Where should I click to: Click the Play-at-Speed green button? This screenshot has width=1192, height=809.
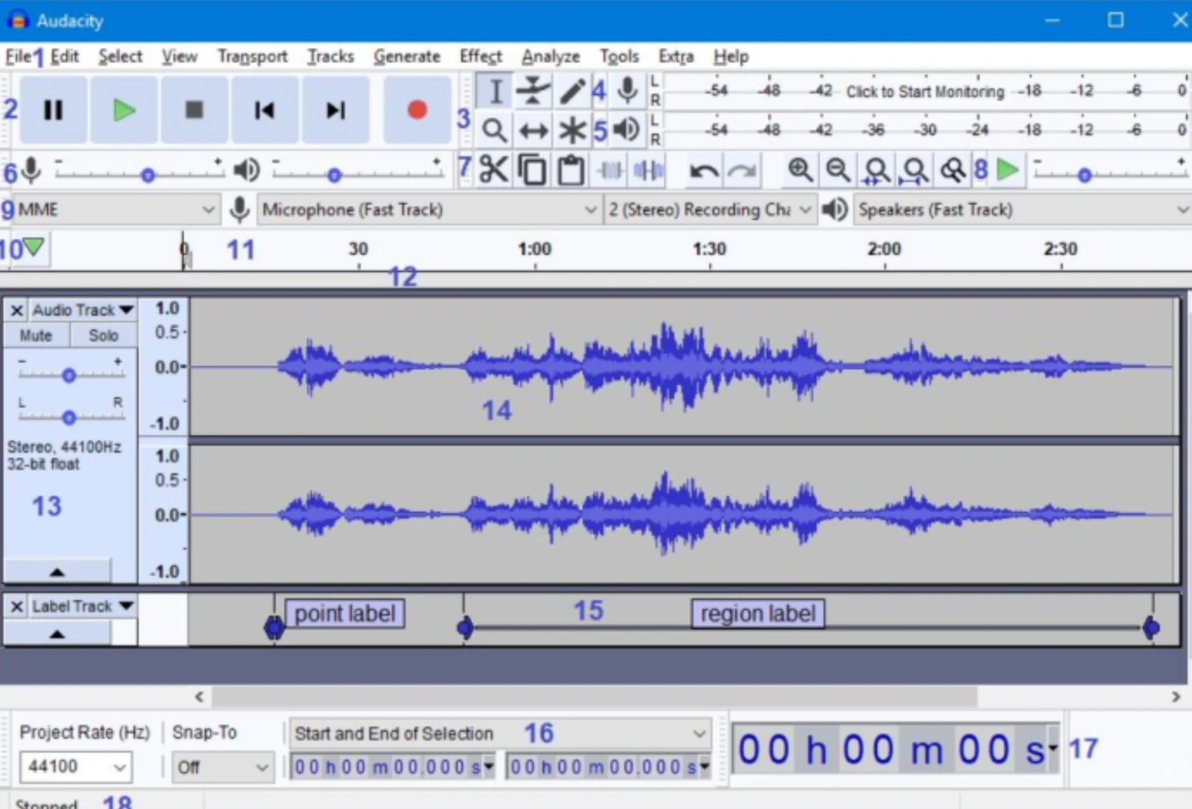1007,170
